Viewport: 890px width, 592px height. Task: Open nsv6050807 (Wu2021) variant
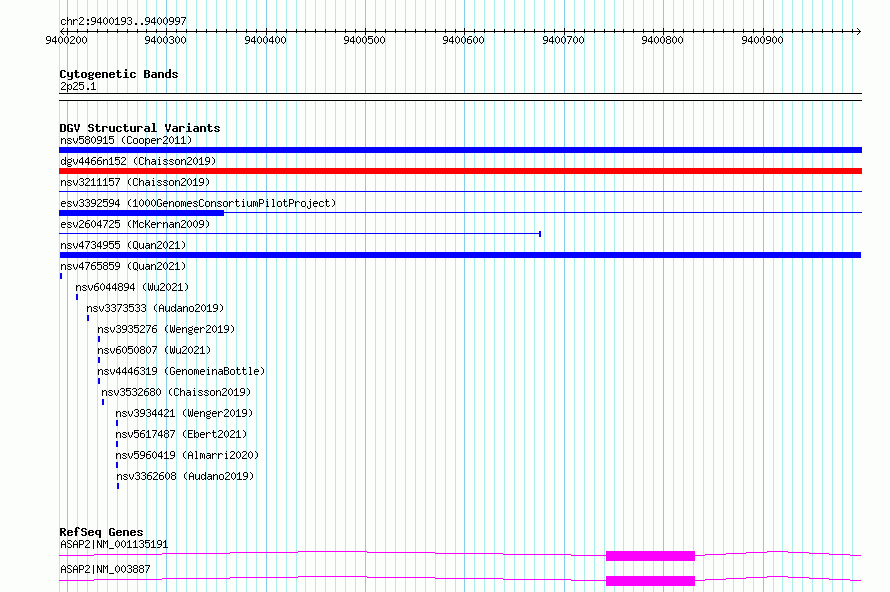[154, 350]
